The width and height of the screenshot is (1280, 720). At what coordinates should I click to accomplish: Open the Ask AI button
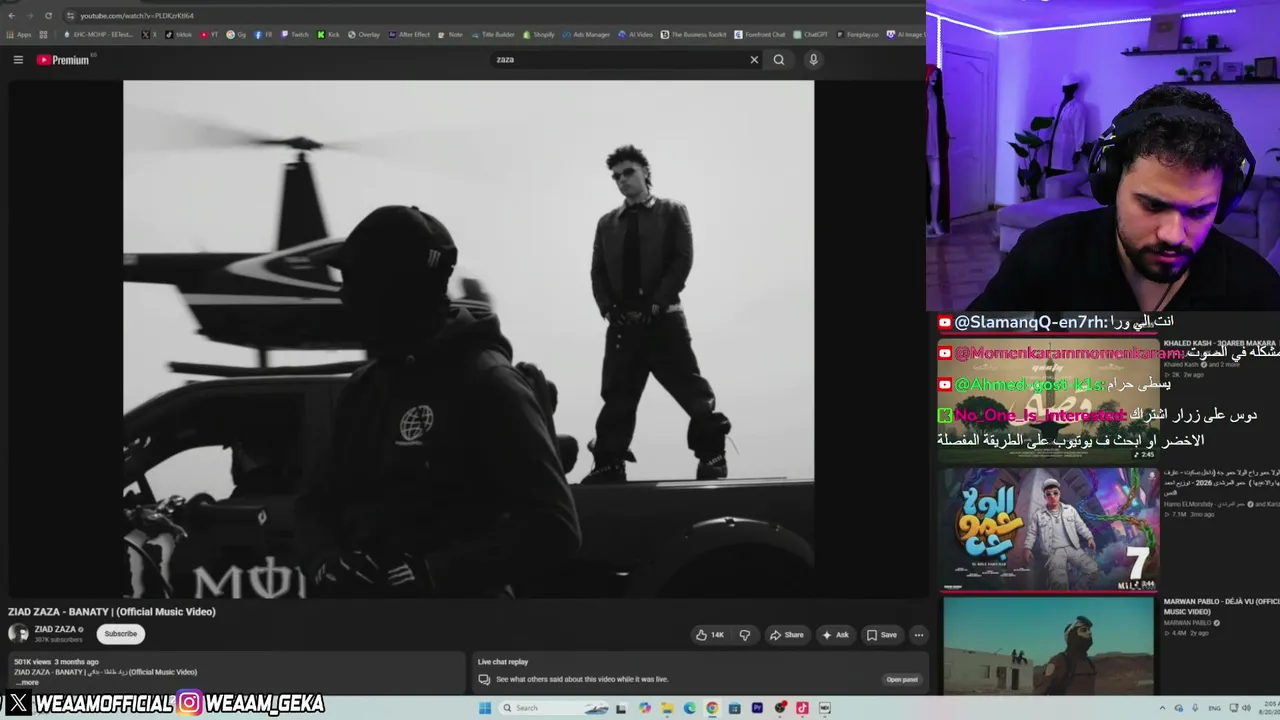[x=835, y=635]
